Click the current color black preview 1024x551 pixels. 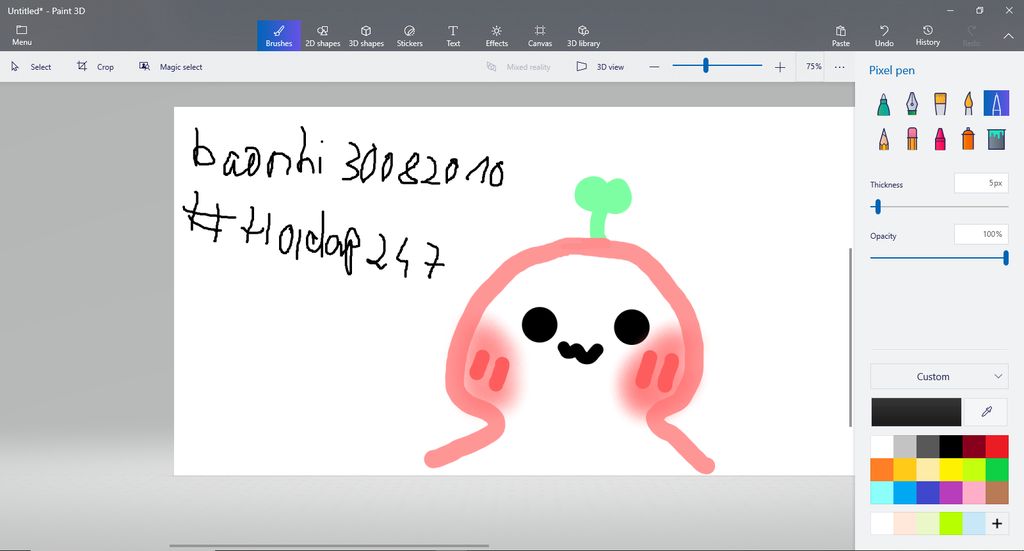916,412
